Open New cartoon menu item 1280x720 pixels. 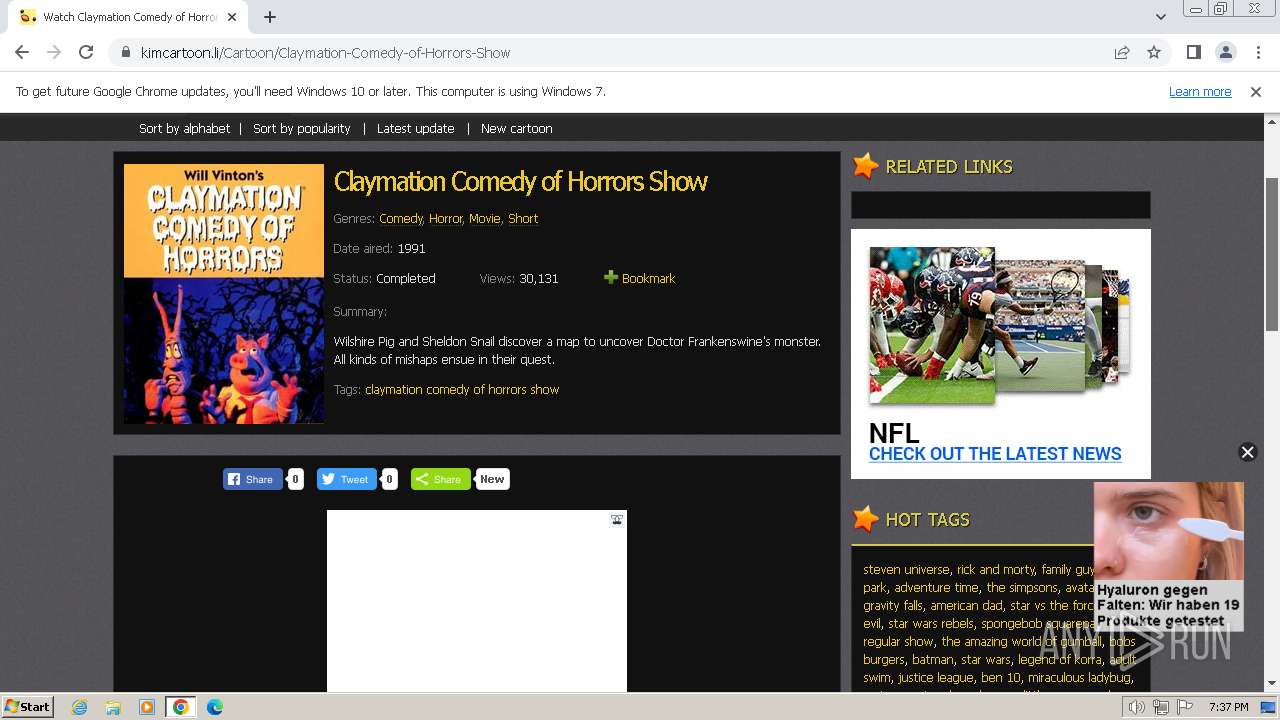point(516,128)
